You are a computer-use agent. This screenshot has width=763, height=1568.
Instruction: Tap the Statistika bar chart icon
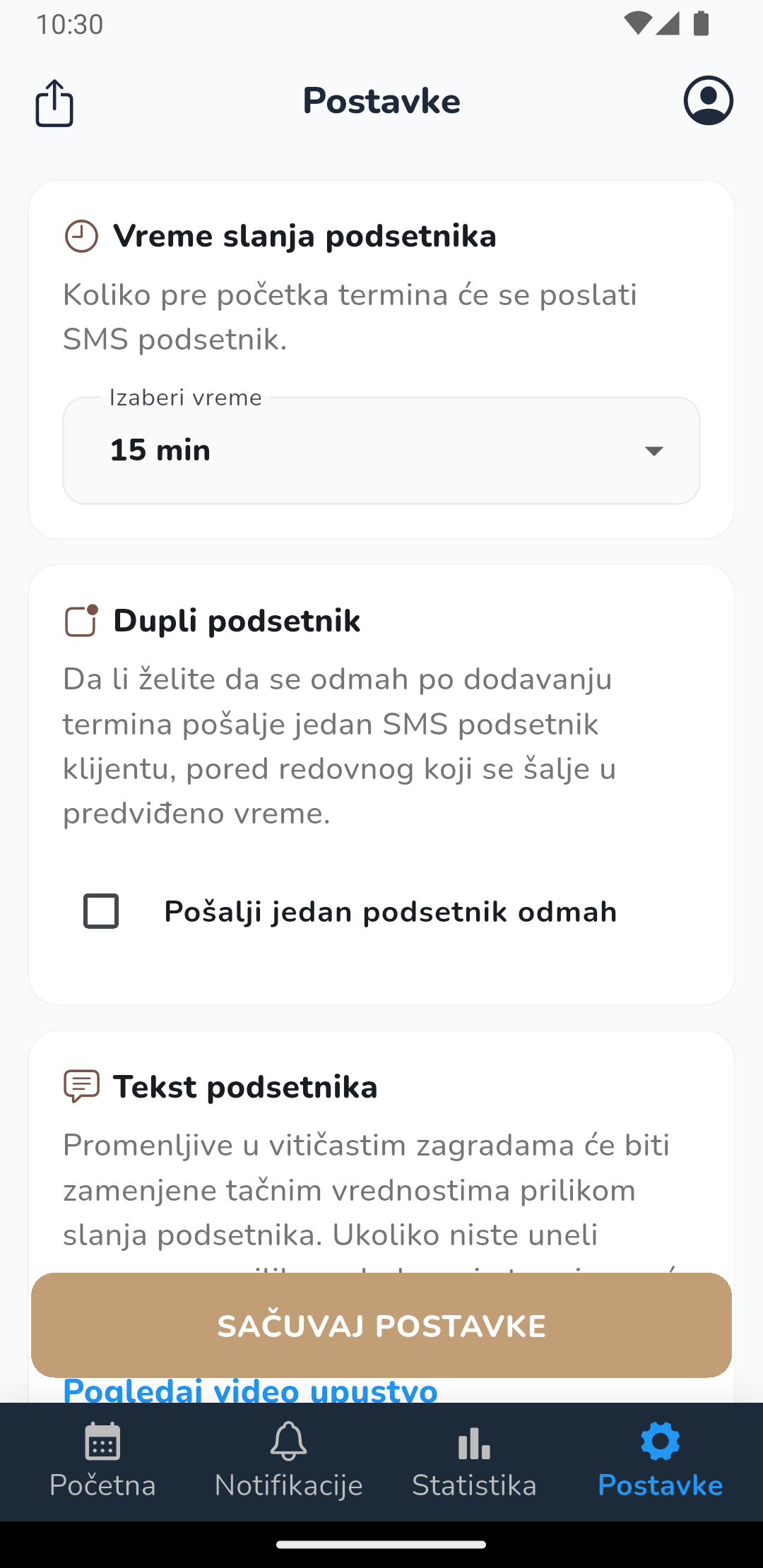pos(474,1442)
